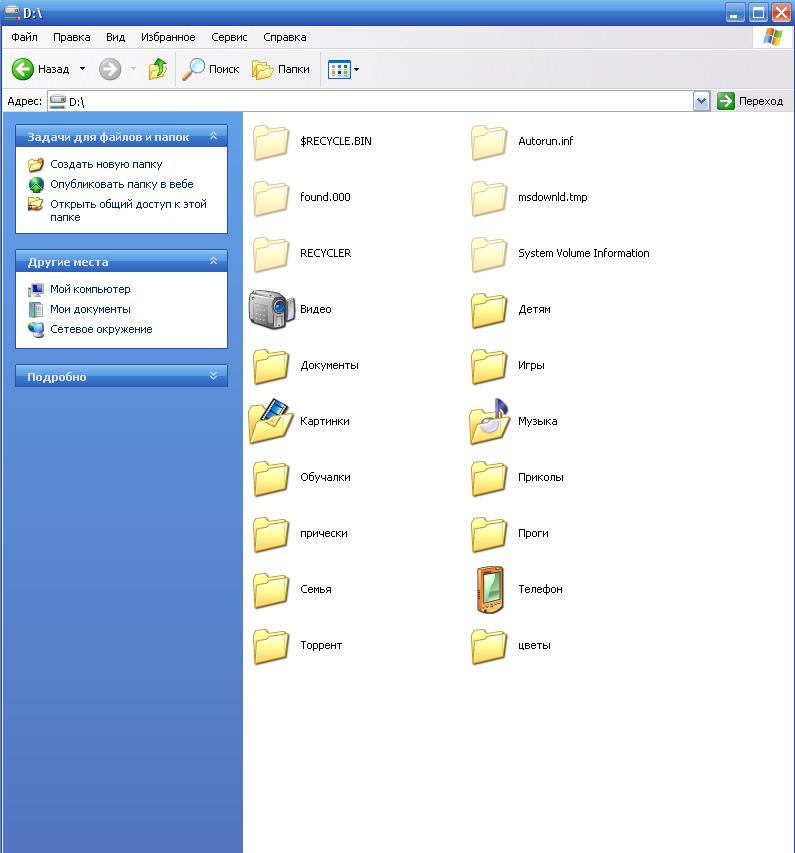Select the msdownld.tmp folder icon
The height and width of the screenshot is (853, 795).
click(x=489, y=199)
